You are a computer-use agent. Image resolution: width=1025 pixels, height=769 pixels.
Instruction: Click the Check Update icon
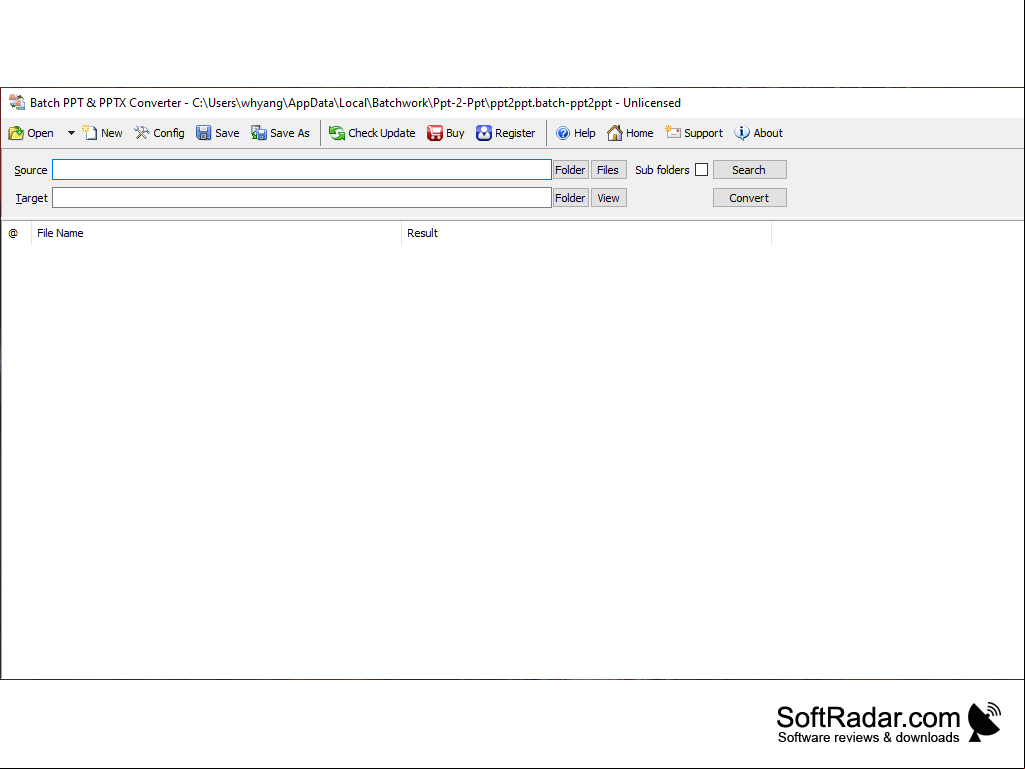coord(337,133)
